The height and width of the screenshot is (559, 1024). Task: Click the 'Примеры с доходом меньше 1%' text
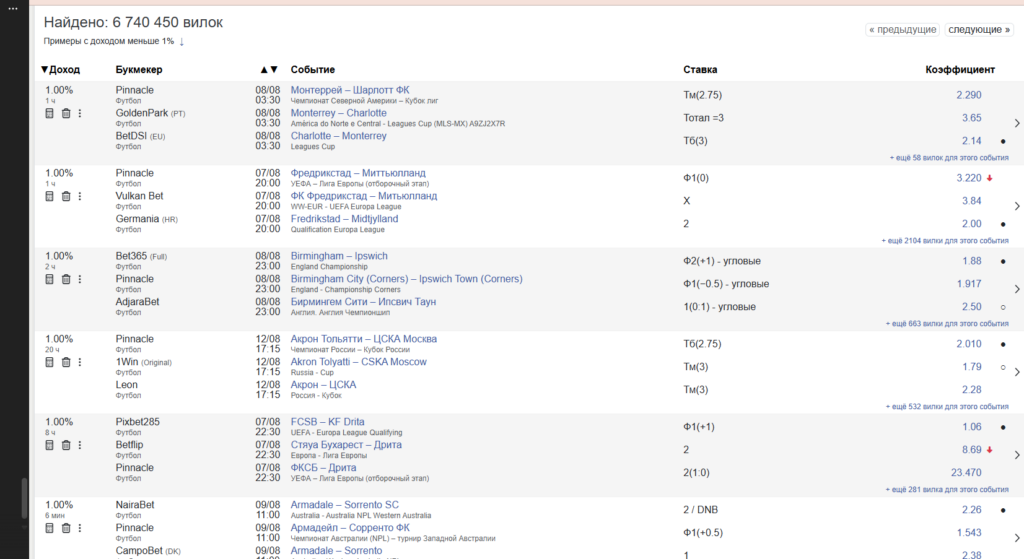click(x=108, y=41)
